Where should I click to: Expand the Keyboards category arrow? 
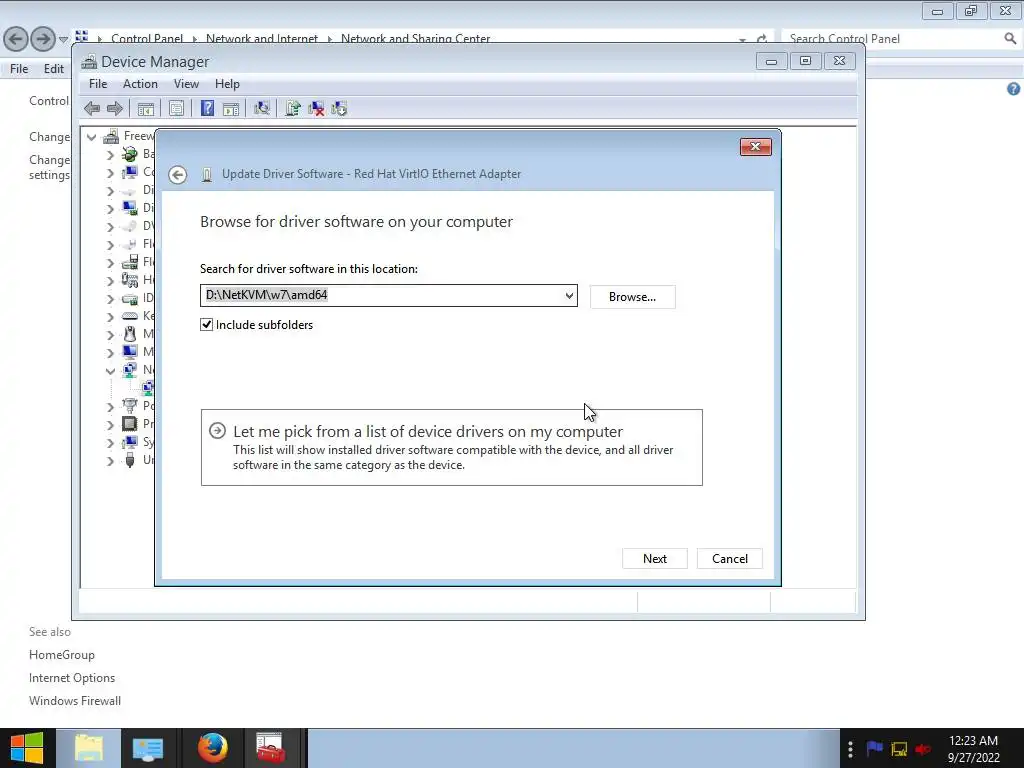point(110,317)
